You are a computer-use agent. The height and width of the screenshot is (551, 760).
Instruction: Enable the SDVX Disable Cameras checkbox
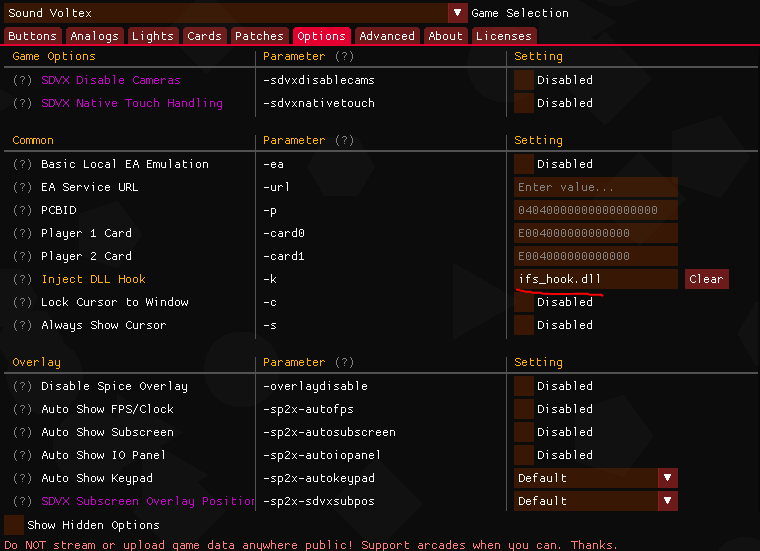tap(524, 80)
